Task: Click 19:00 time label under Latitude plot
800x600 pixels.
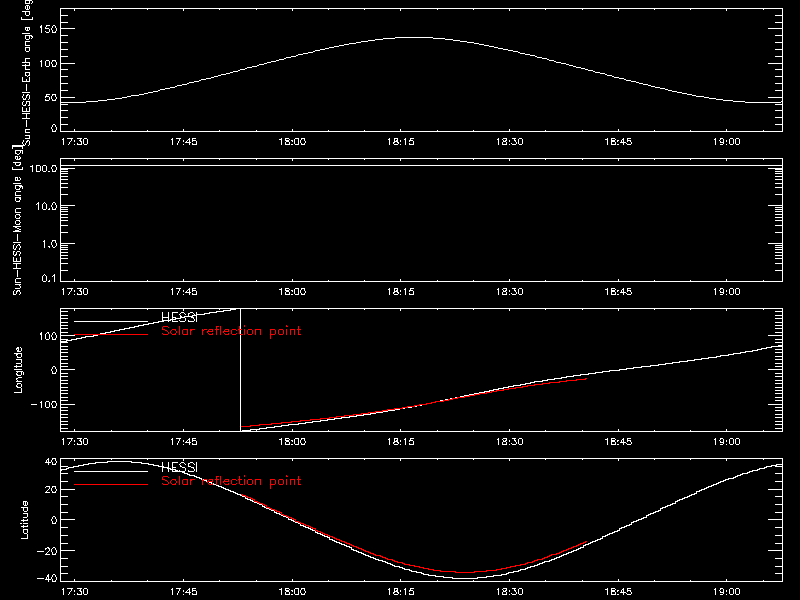Action: (x=727, y=592)
